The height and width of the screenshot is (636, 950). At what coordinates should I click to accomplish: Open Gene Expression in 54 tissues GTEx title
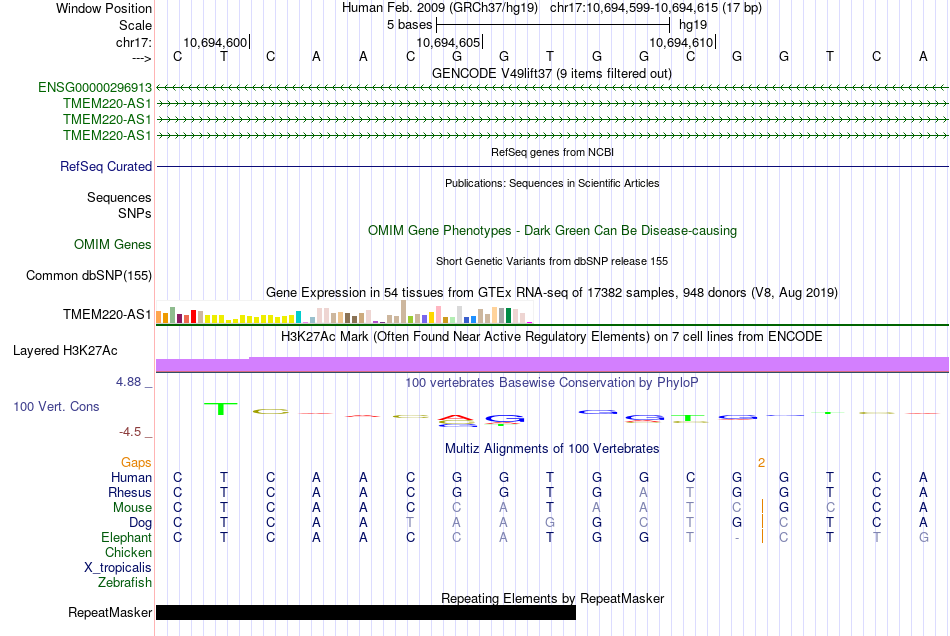(x=552, y=293)
